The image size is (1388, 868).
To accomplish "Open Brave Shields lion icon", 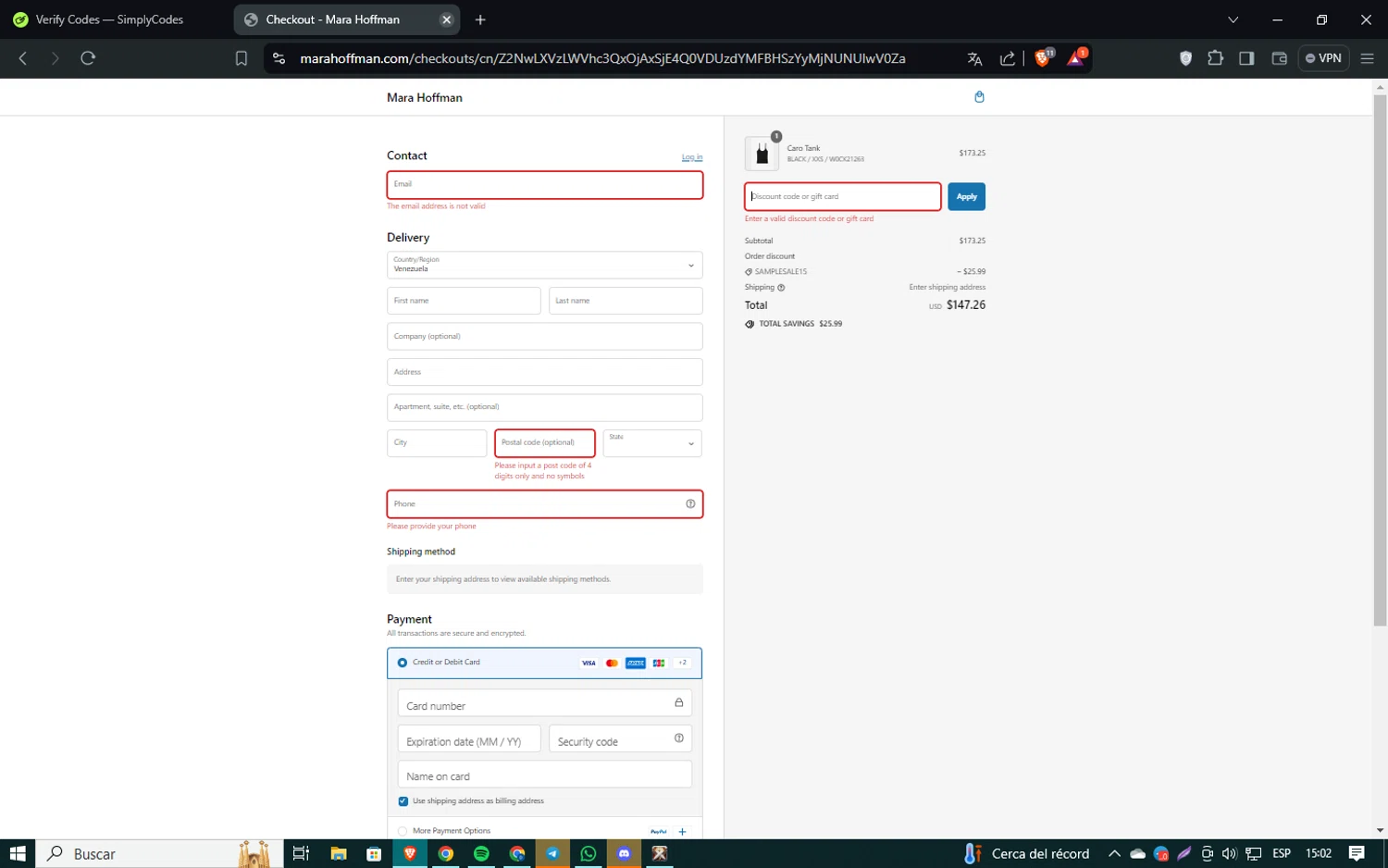I will (1044, 58).
